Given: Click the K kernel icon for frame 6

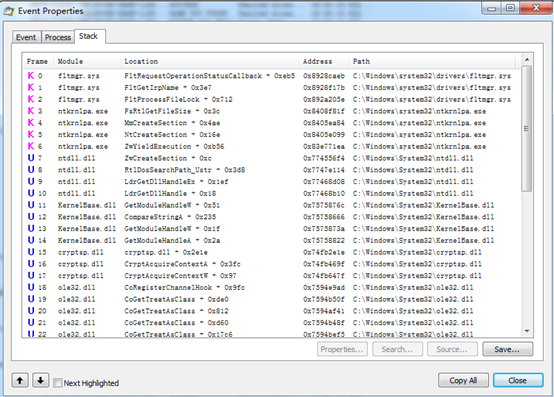Looking at the screenshot, I should coord(31,146).
